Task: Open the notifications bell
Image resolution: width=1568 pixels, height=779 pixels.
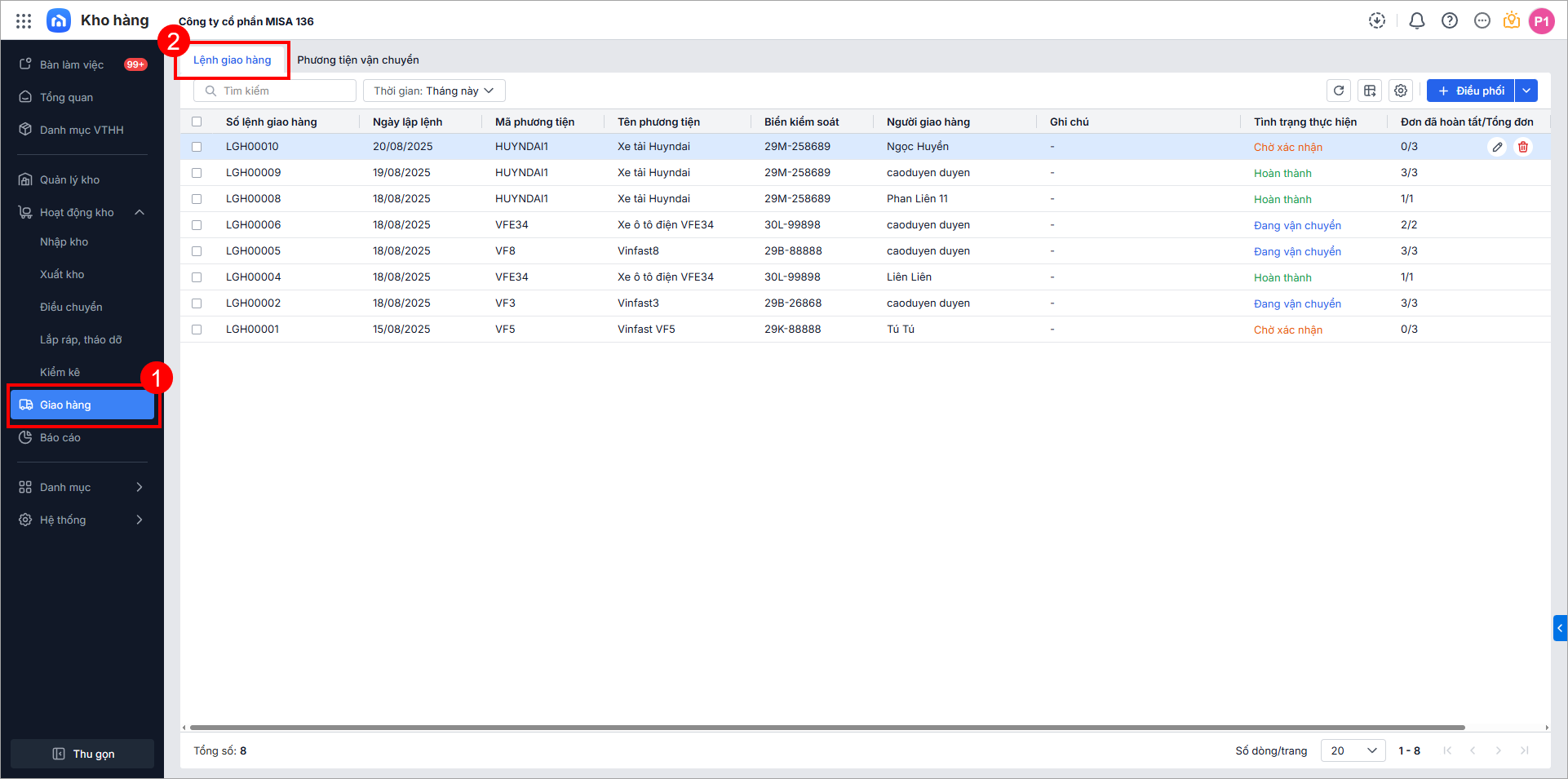Action: (1417, 21)
